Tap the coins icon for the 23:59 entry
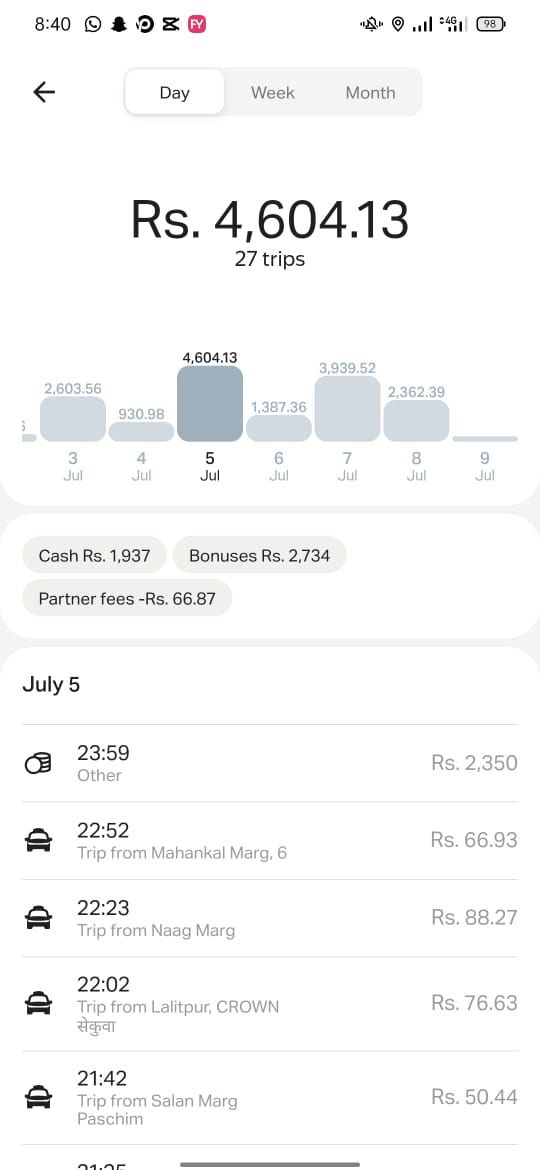 pyautogui.click(x=38, y=763)
